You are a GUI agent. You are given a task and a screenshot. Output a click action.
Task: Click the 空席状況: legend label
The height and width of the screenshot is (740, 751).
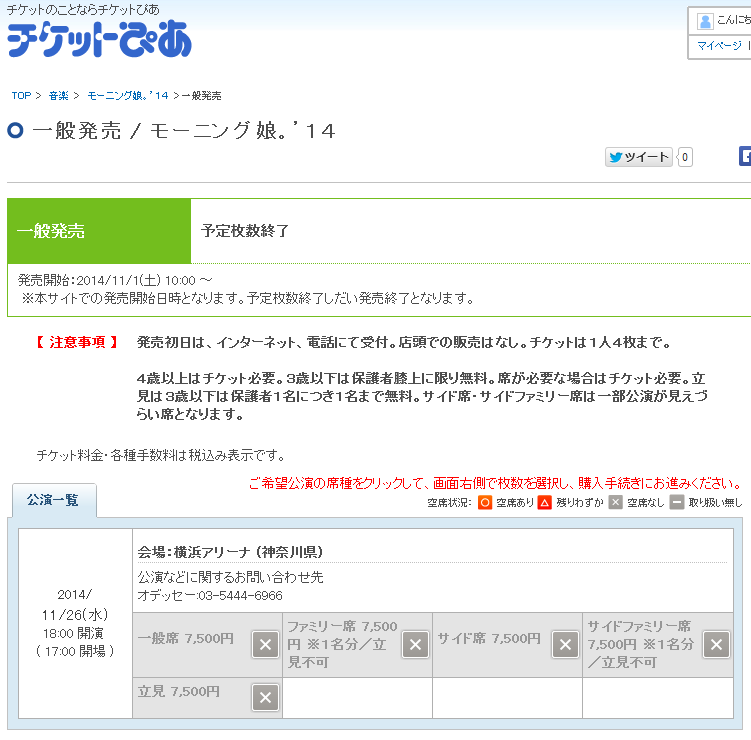coord(449,502)
